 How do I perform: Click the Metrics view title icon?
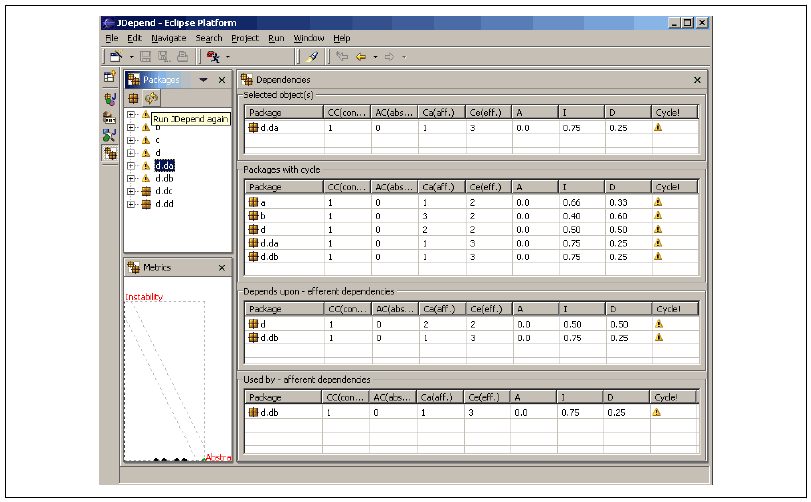[133, 267]
